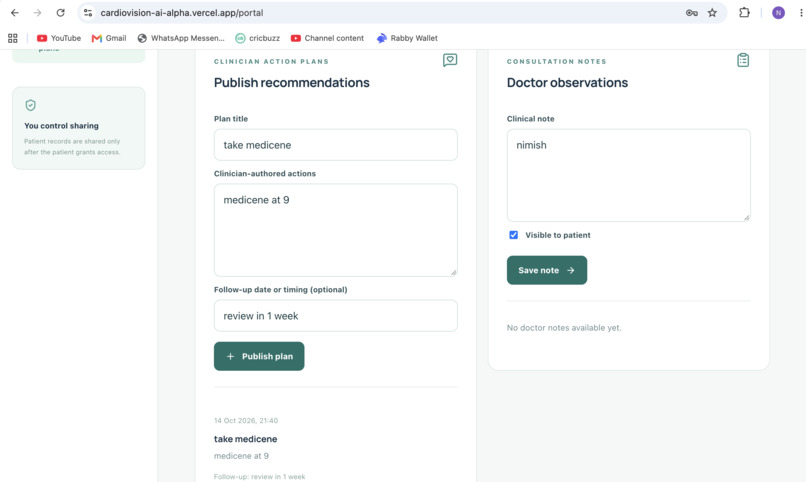Open the YouTube bookmark

(59, 38)
